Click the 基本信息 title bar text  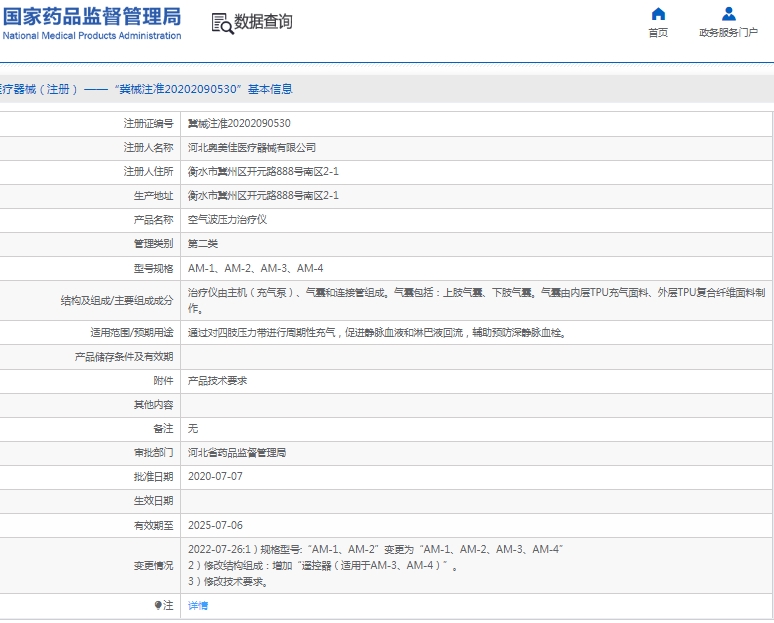tap(270, 89)
